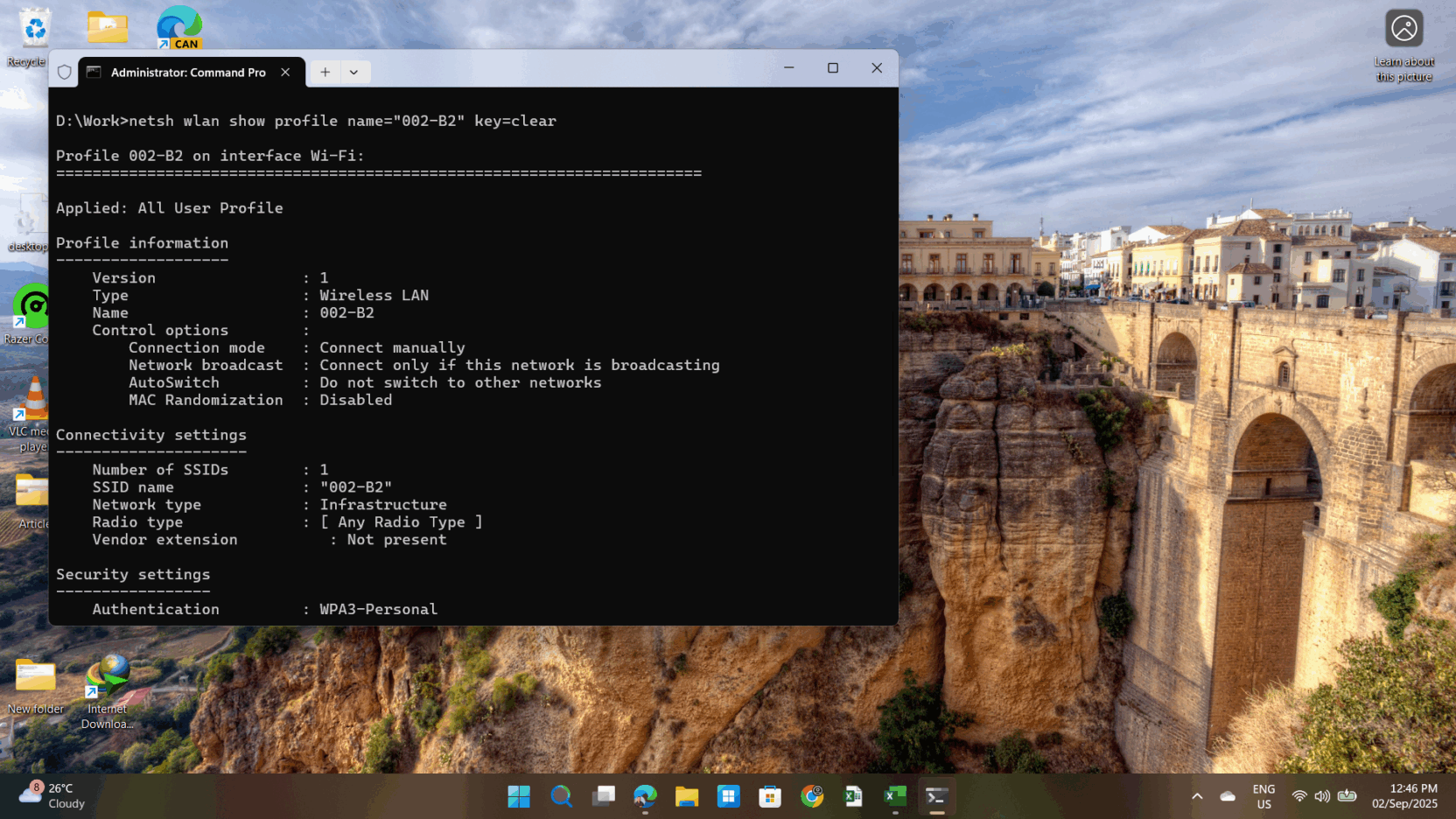
Task: Toggle Wi-Fi from the system tray
Action: point(1298,796)
